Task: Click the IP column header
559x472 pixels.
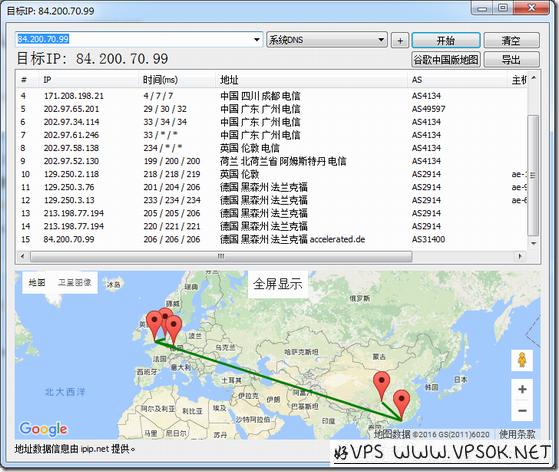Action: click(88, 79)
